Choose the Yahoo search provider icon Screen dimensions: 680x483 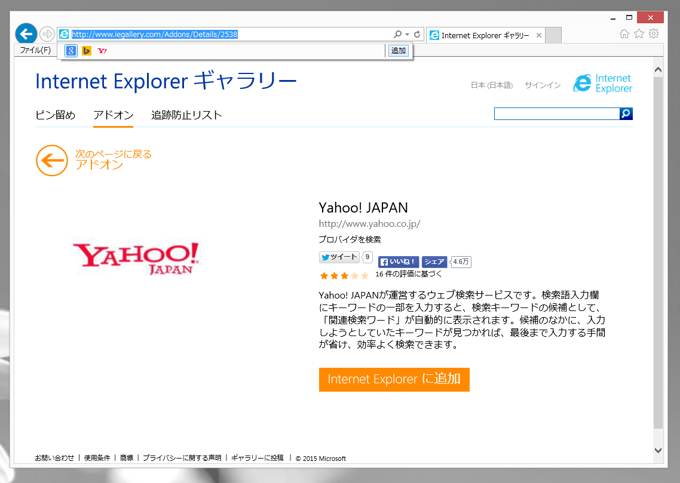[x=102, y=51]
